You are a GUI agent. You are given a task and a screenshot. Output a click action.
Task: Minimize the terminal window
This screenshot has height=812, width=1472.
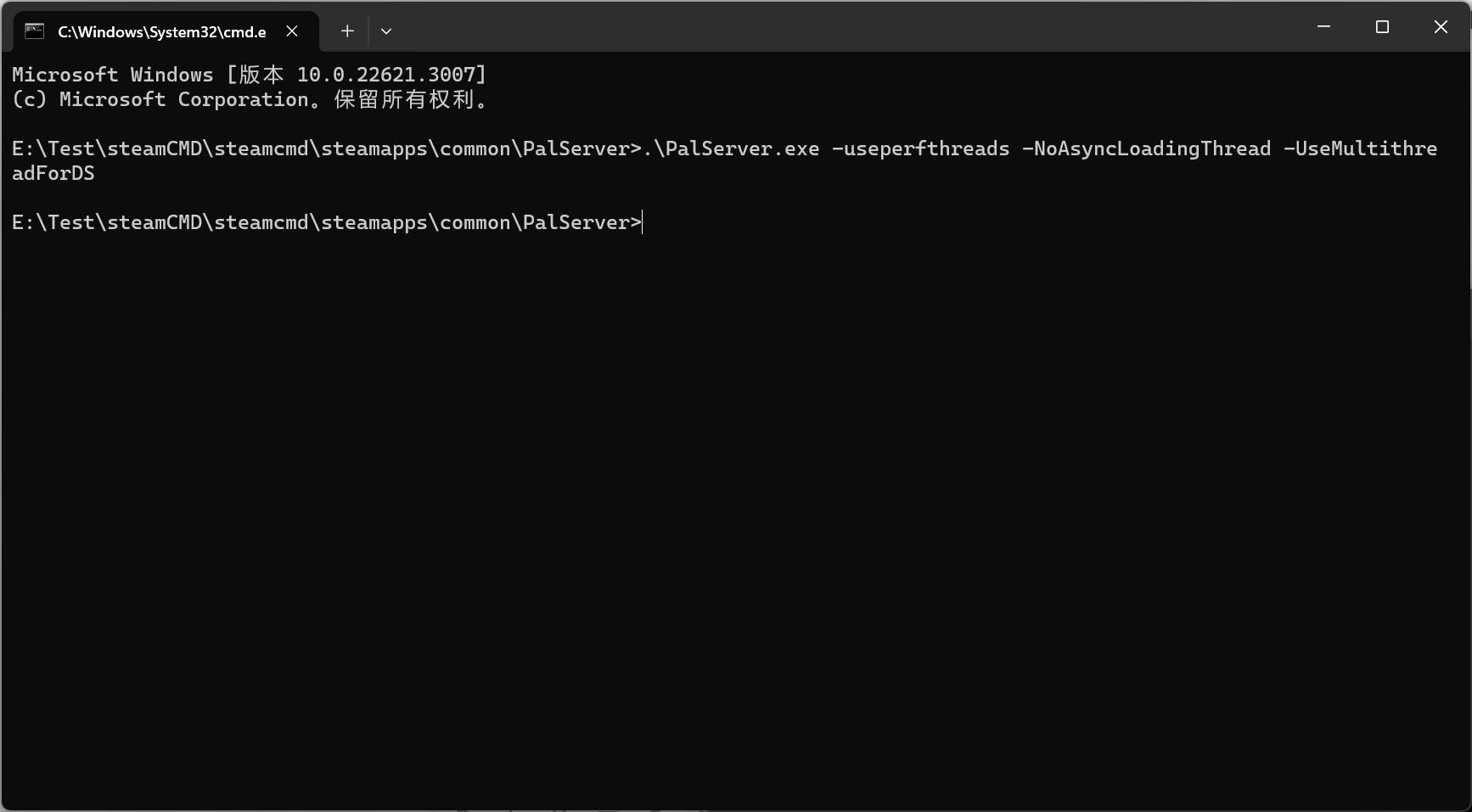pos(1323,27)
